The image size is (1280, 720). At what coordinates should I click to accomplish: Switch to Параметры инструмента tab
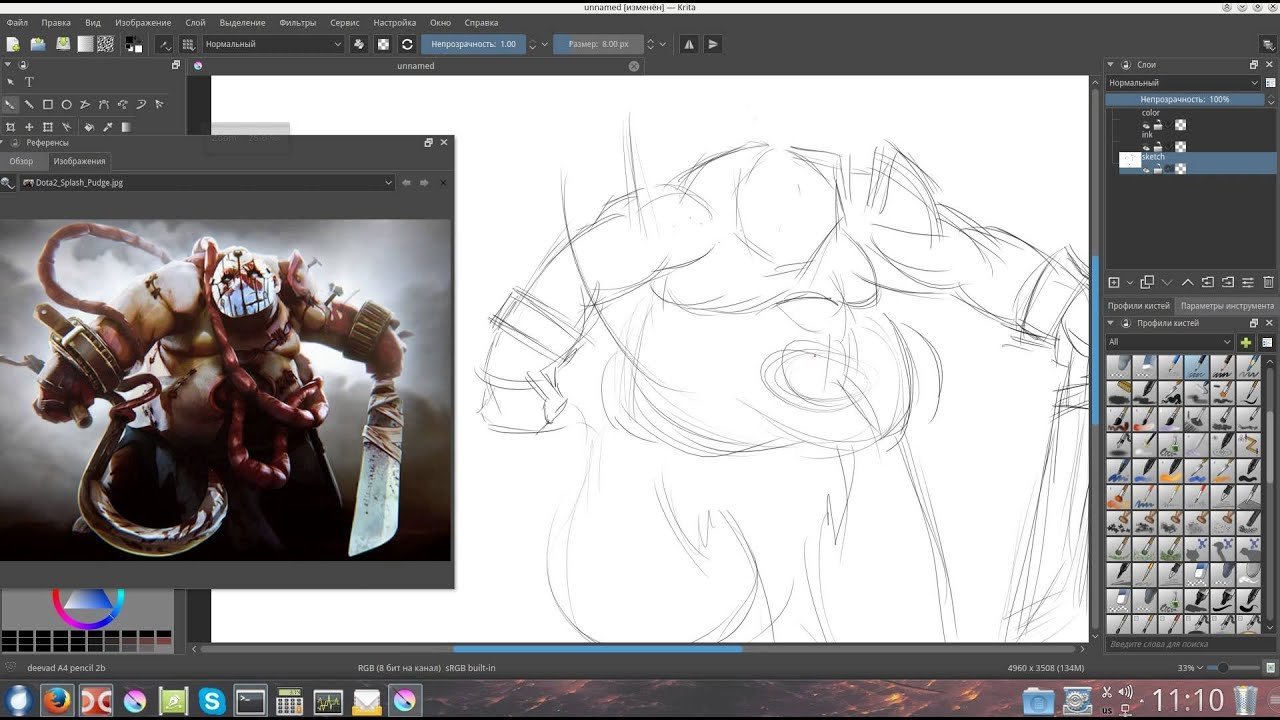point(1227,305)
